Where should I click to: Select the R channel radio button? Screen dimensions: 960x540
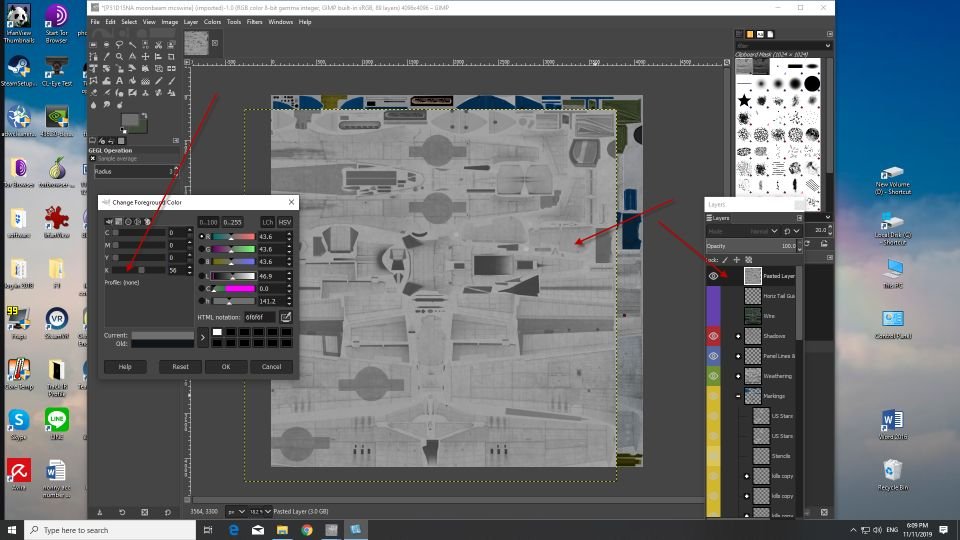[x=201, y=236]
